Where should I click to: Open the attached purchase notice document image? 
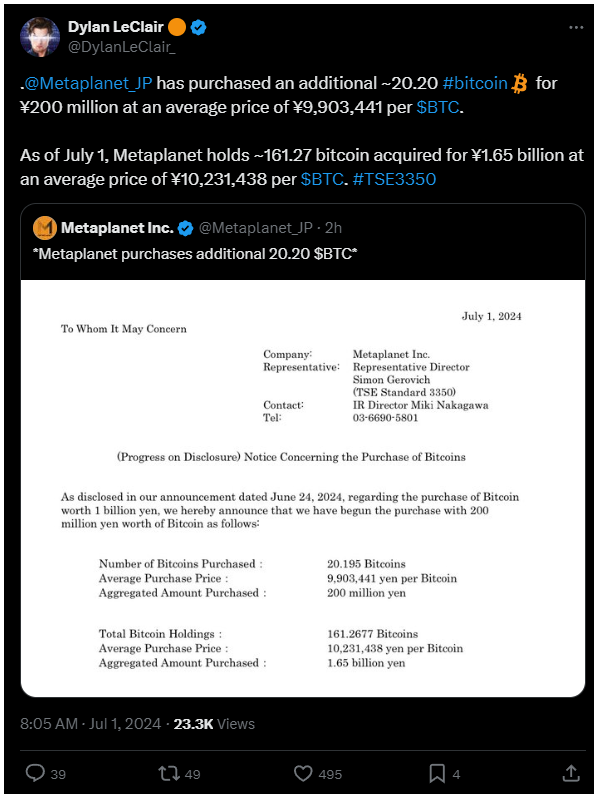click(303, 489)
